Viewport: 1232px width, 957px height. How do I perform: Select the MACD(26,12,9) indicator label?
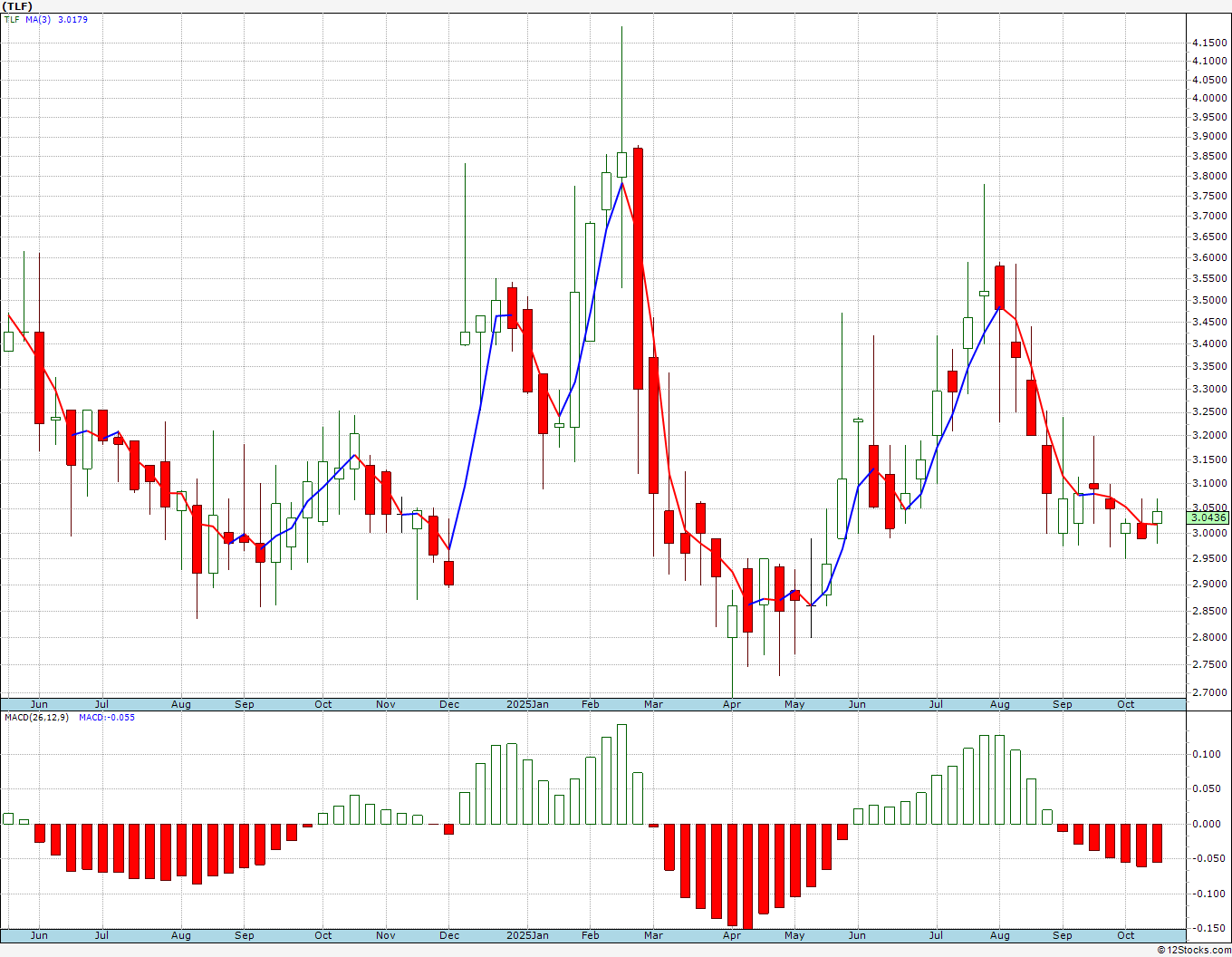(x=36, y=717)
